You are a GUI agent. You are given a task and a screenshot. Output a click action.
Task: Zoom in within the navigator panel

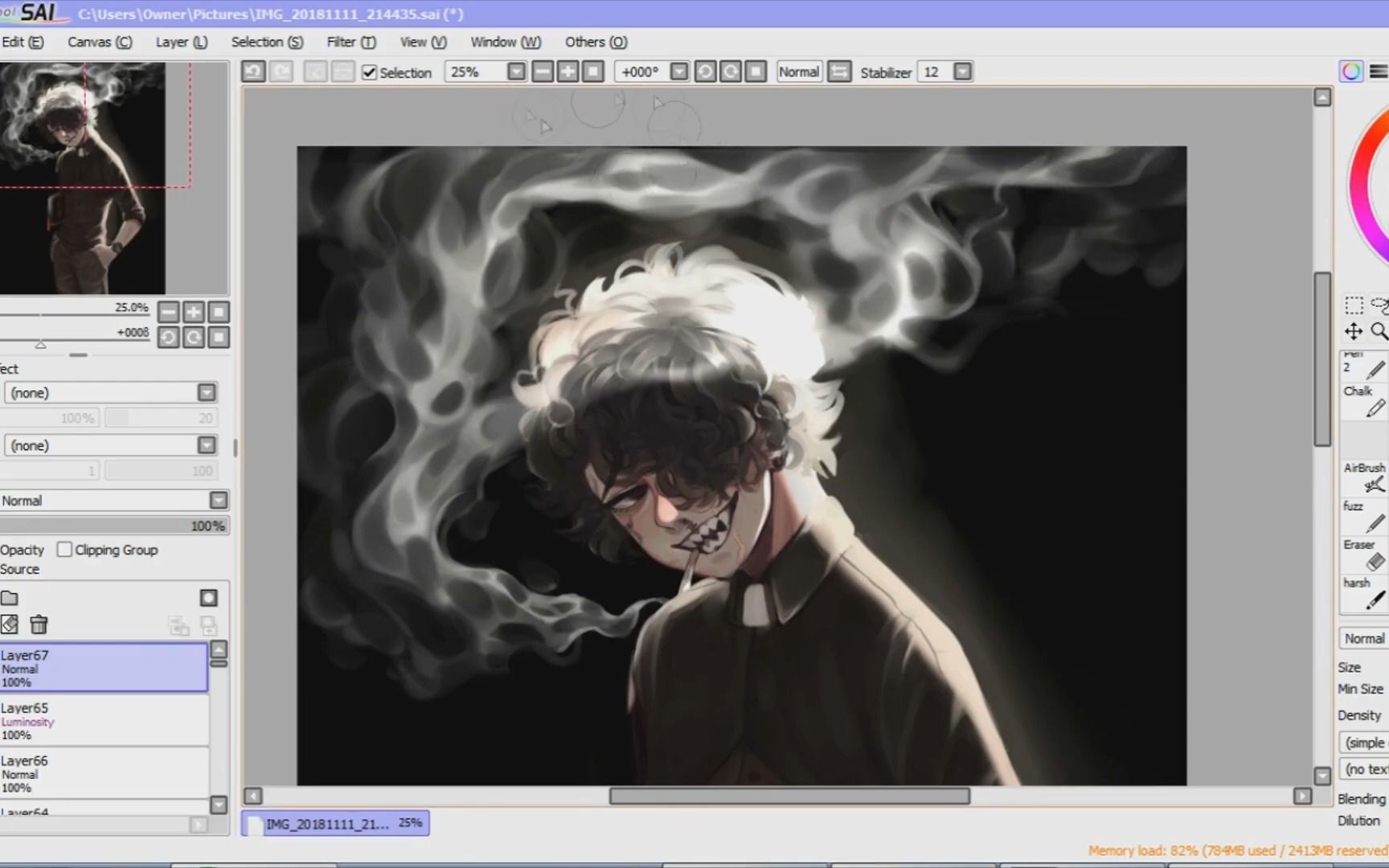click(194, 312)
